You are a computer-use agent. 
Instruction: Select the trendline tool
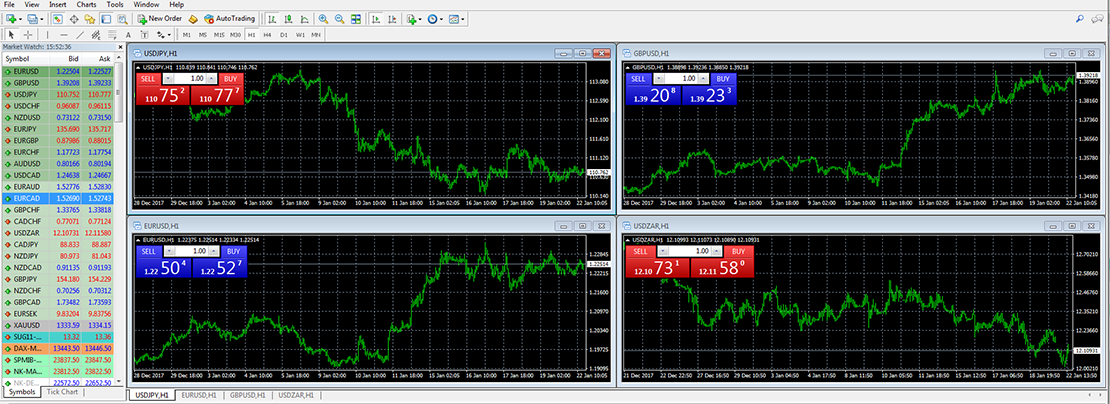[80, 34]
